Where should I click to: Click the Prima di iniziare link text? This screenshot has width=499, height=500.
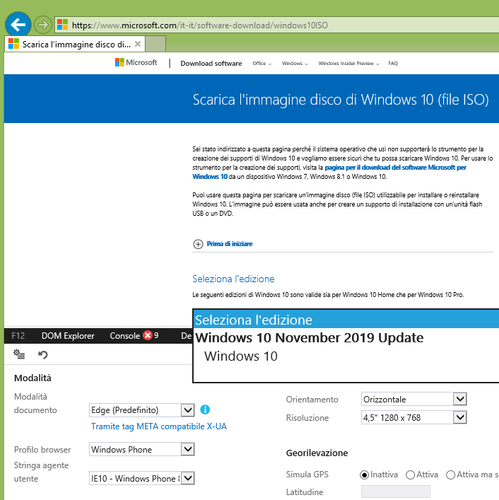(229, 244)
